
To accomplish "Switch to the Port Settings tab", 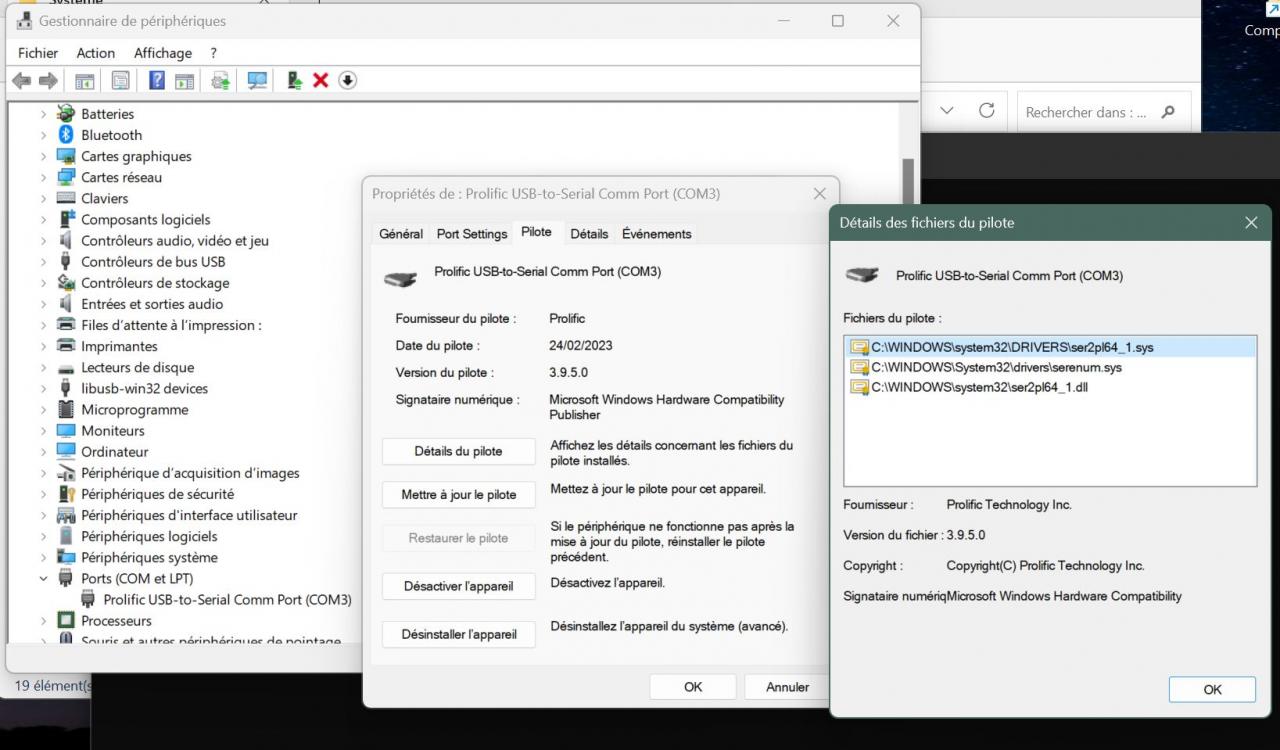I will point(472,234).
